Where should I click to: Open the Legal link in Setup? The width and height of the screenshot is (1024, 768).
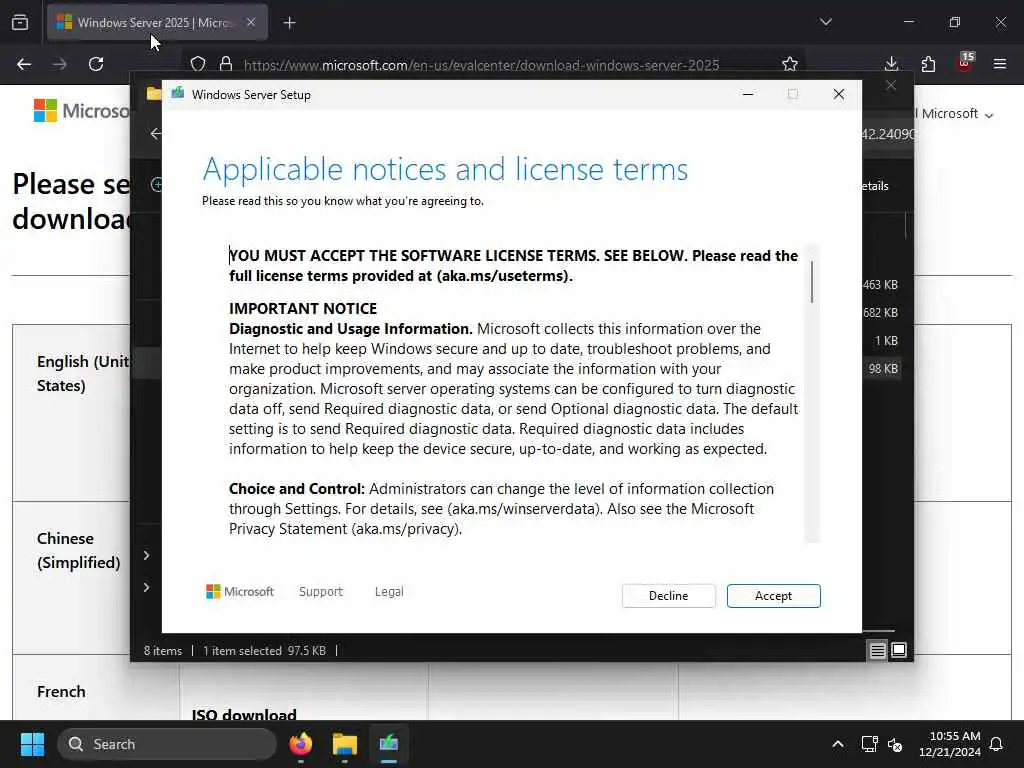(x=389, y=592)
